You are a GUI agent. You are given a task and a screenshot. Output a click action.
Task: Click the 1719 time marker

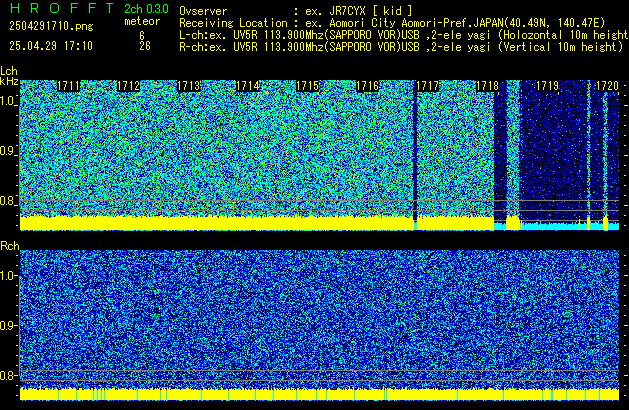click(547, 86)
